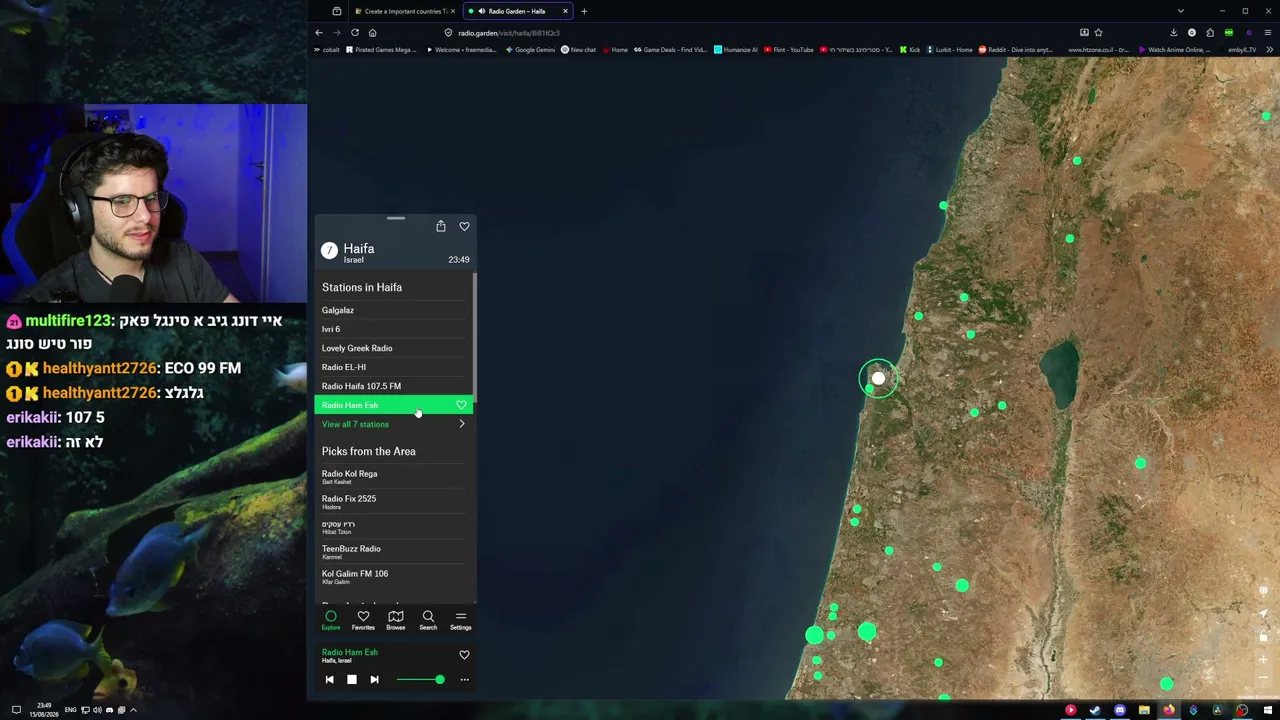Open the Game Deals bookmark
The image size is (1280, 720).
click(x=671, y=50)
